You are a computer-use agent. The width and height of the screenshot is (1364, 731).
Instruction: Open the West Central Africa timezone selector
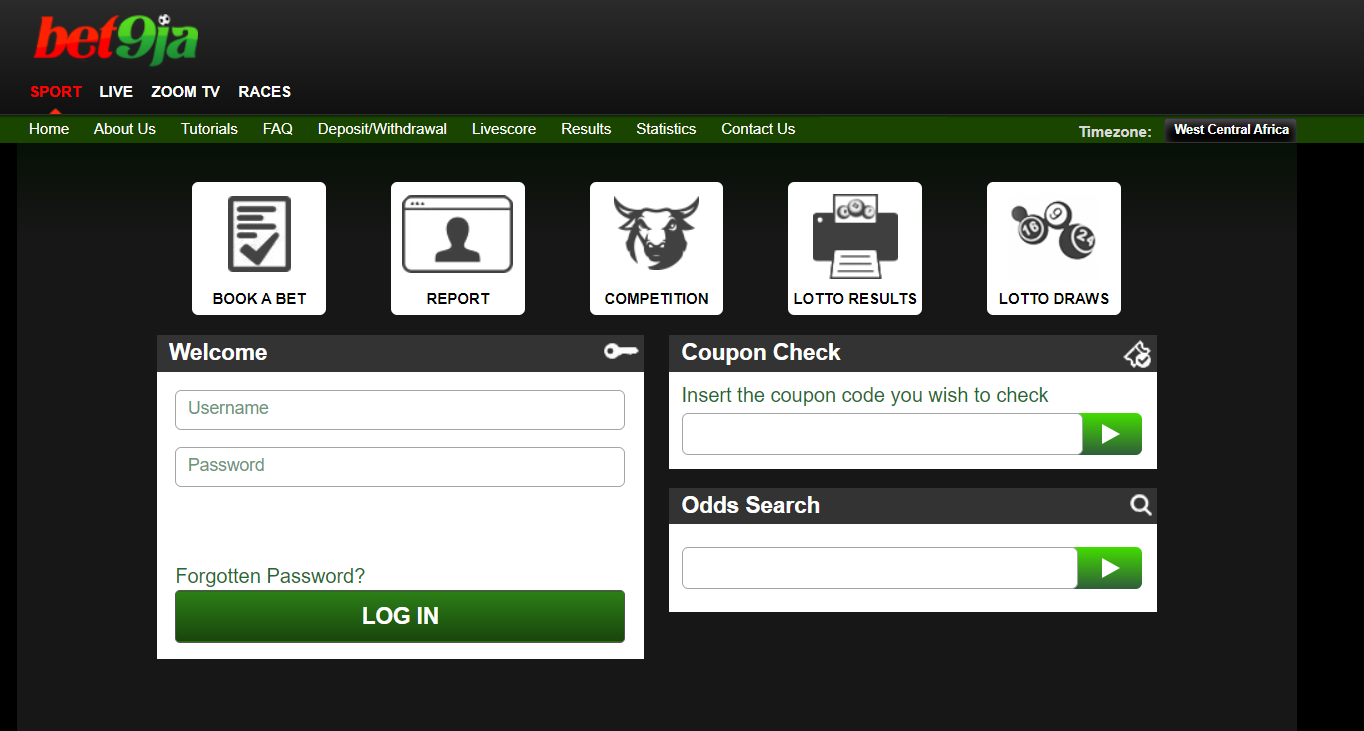coord(1230,129)
